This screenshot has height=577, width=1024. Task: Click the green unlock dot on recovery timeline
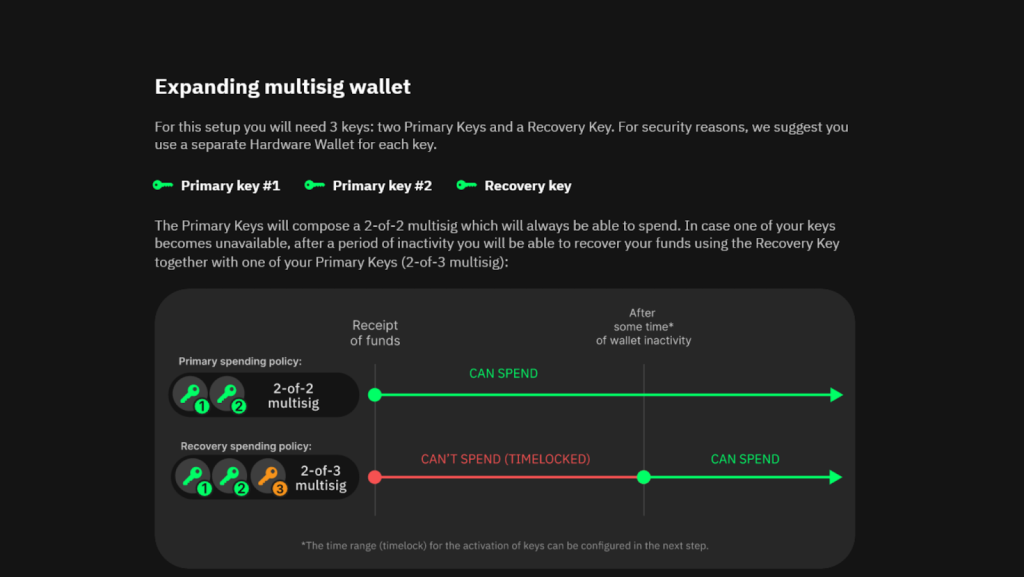644,477
